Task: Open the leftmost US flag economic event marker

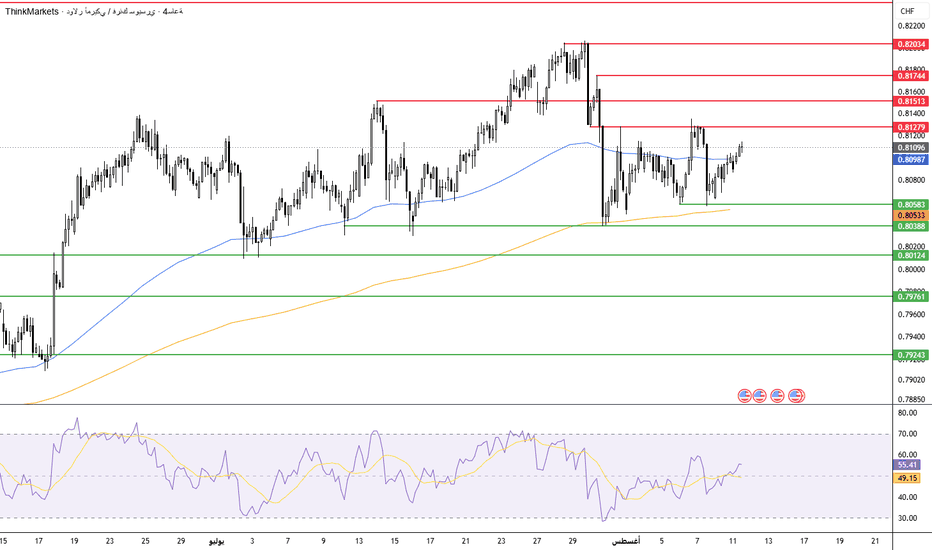Action: [744, 395]
